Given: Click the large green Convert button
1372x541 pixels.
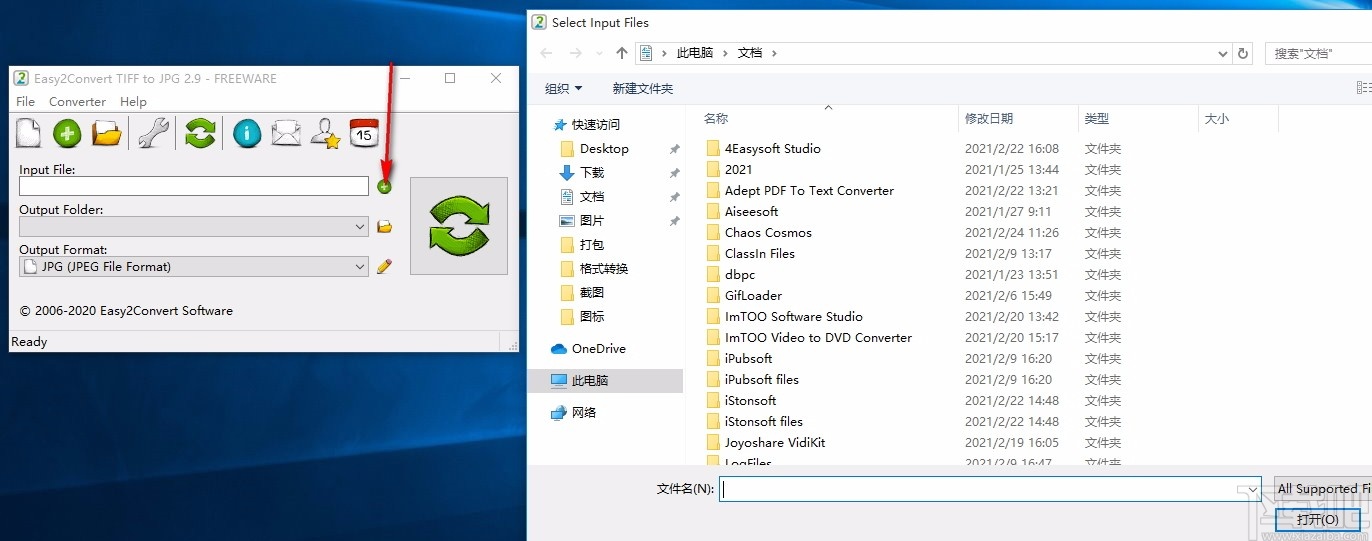Looking at the screenshot, I should pos(459,226).
